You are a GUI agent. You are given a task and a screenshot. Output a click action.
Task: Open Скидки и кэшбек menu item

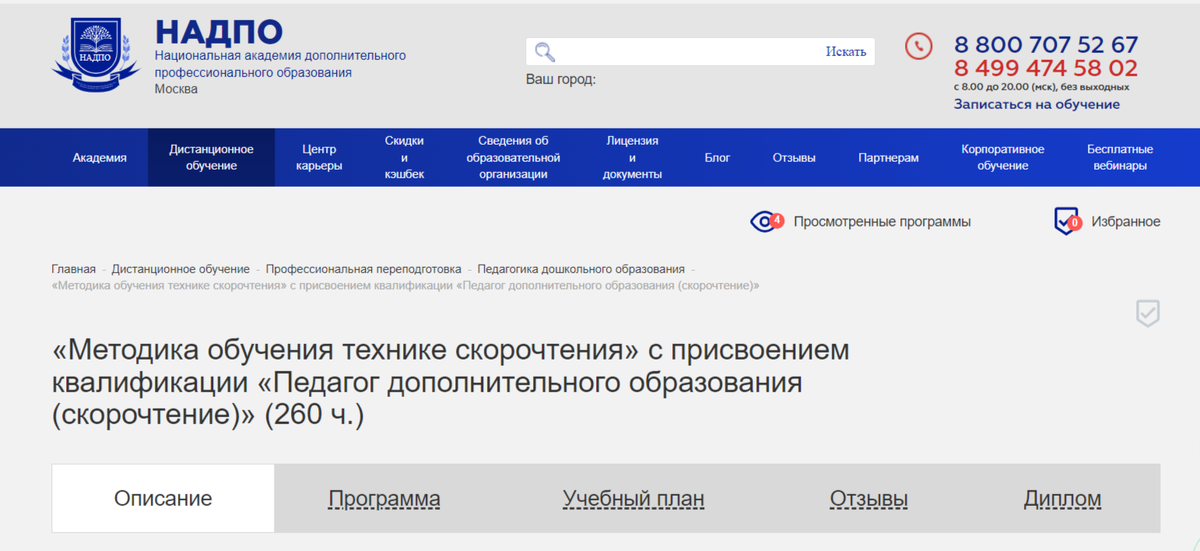[404, 157]
